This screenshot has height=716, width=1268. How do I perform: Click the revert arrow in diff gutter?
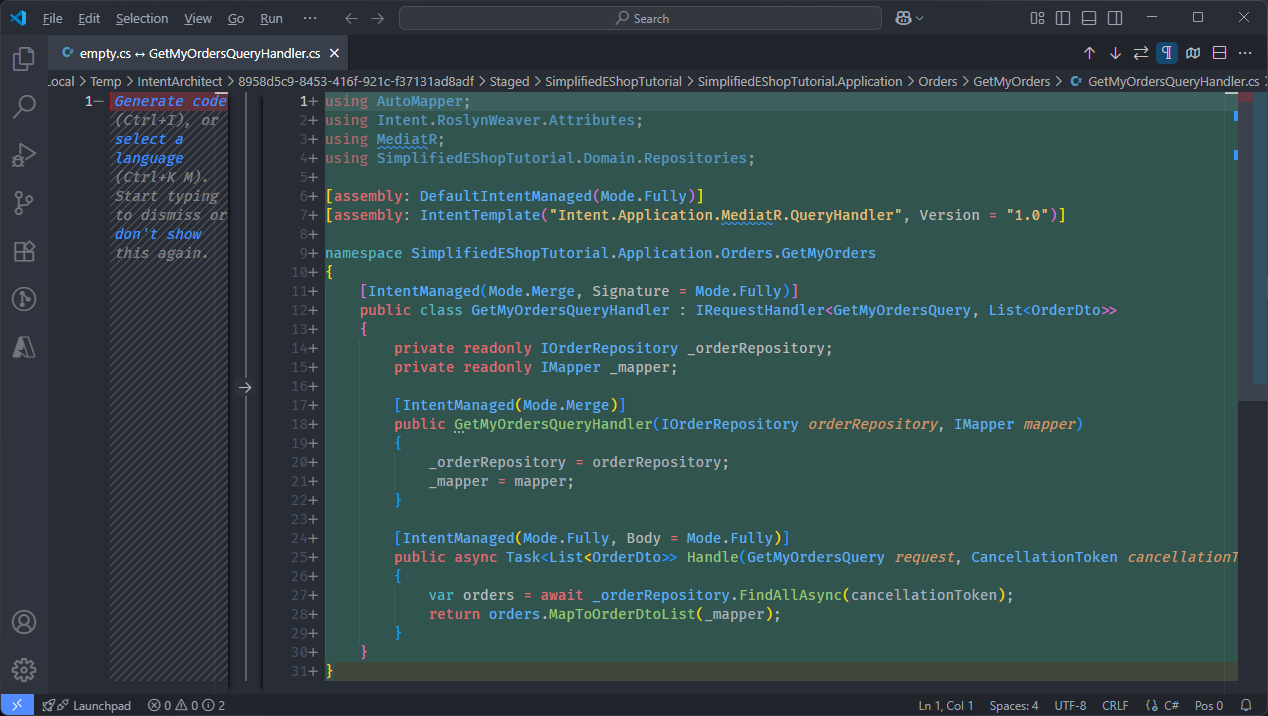tap(246, 387)
